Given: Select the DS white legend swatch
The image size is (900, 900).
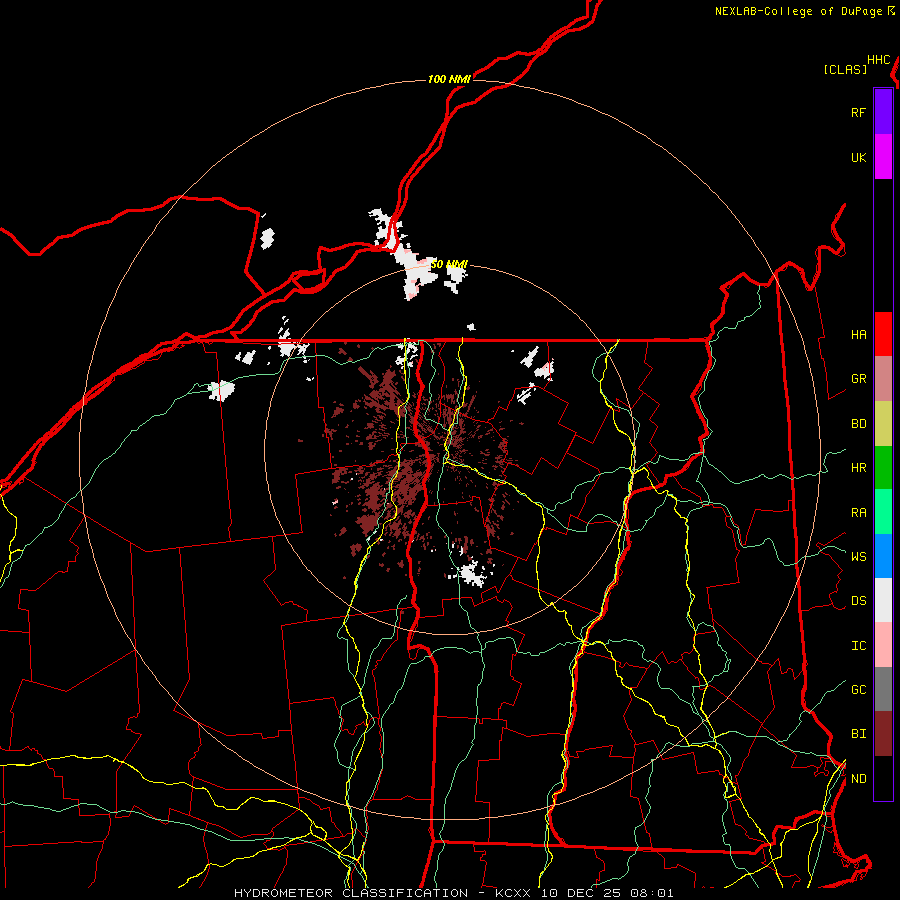Looking at the screenshot, I should [883, 600].
